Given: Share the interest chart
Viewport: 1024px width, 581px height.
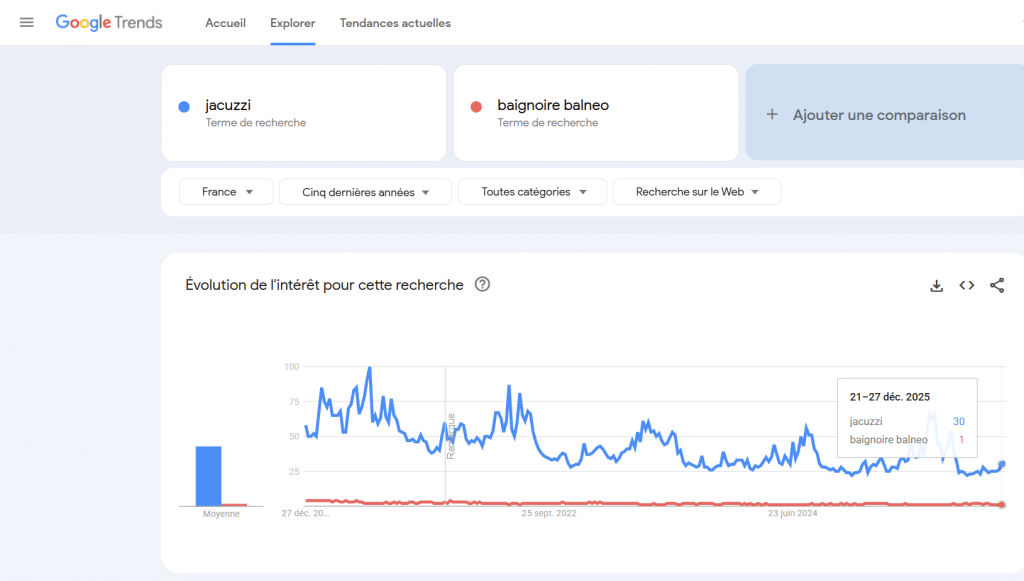Looking at the screenshot, I should [997, 285].
